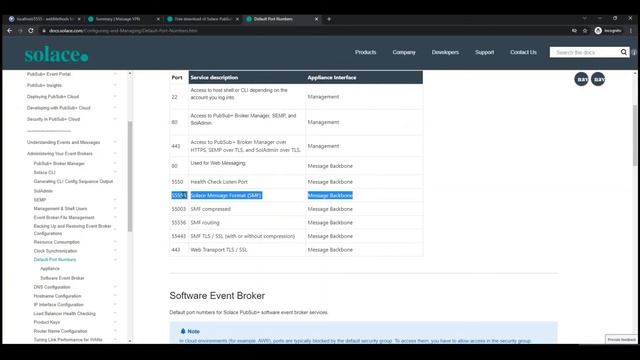Open Event Broker File Management link
640x360 pixels.
click(x=64, y=218)
